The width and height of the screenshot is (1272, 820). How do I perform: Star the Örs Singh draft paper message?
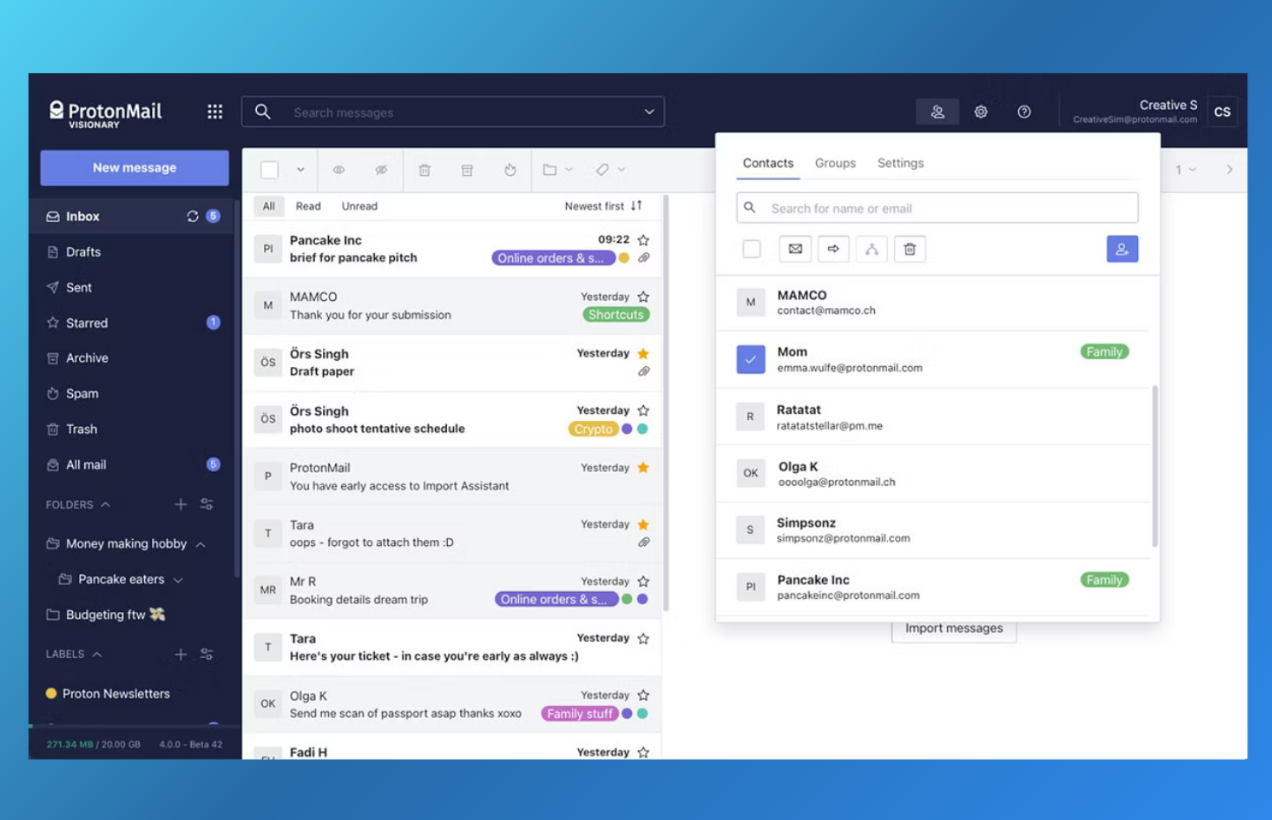tap(641, 353)
